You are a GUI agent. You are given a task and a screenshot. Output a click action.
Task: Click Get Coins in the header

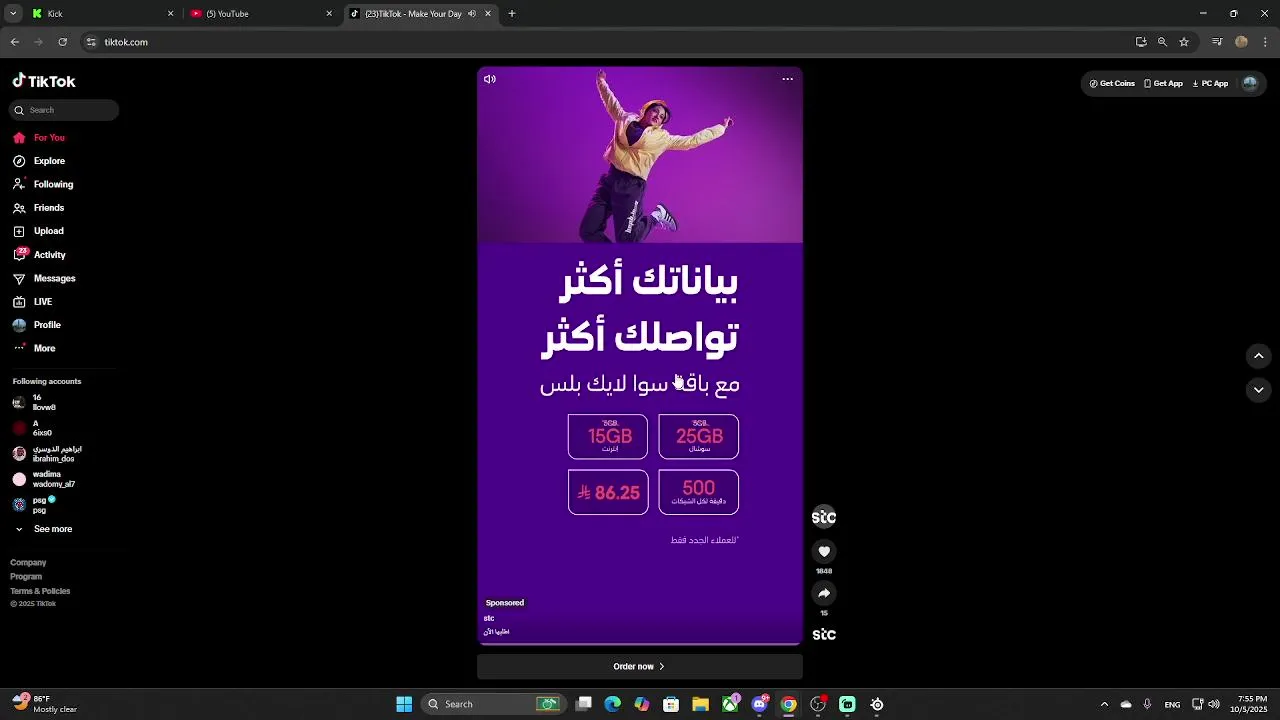coord(1112,84)
